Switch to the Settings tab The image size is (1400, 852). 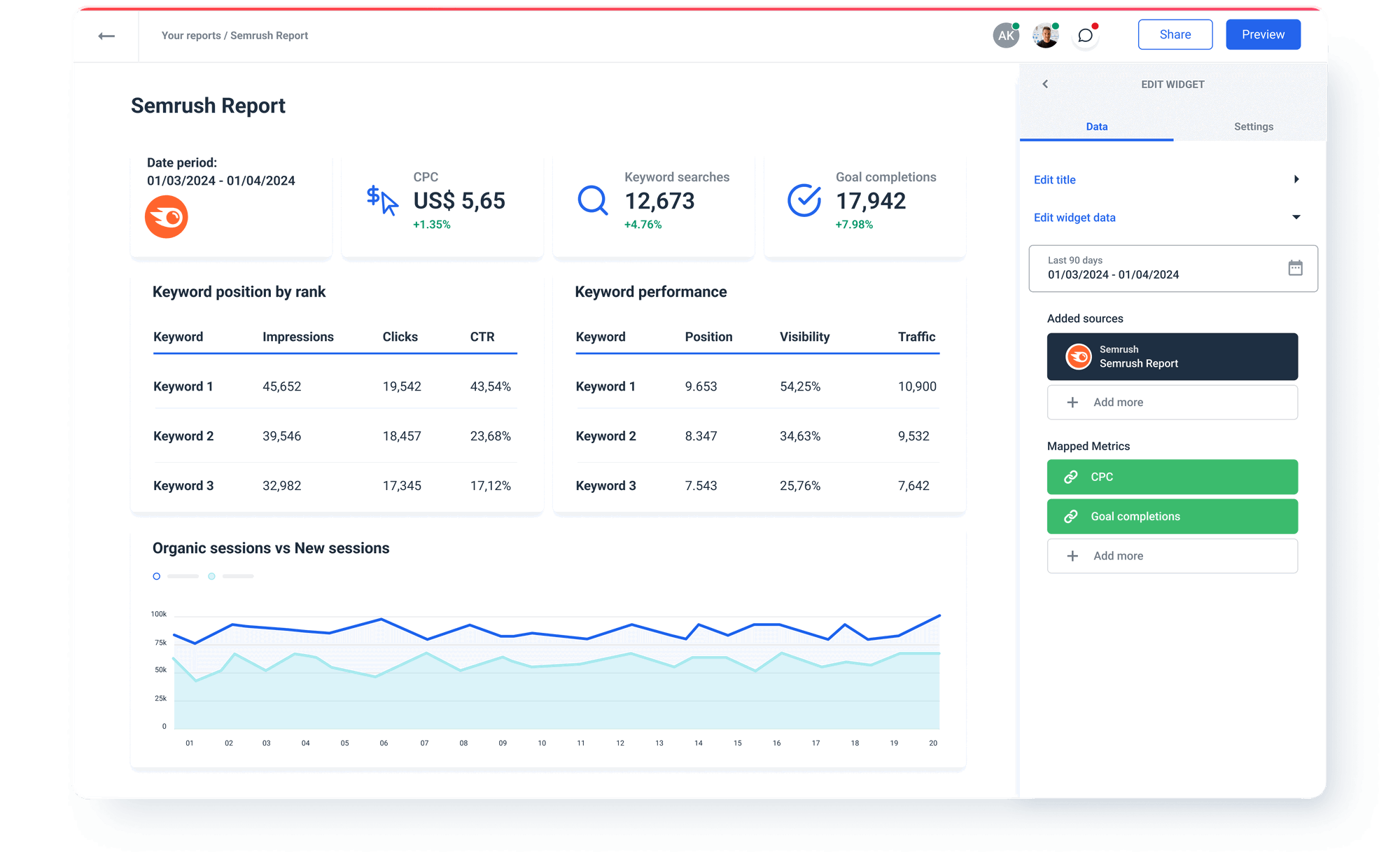point(1253,127)
